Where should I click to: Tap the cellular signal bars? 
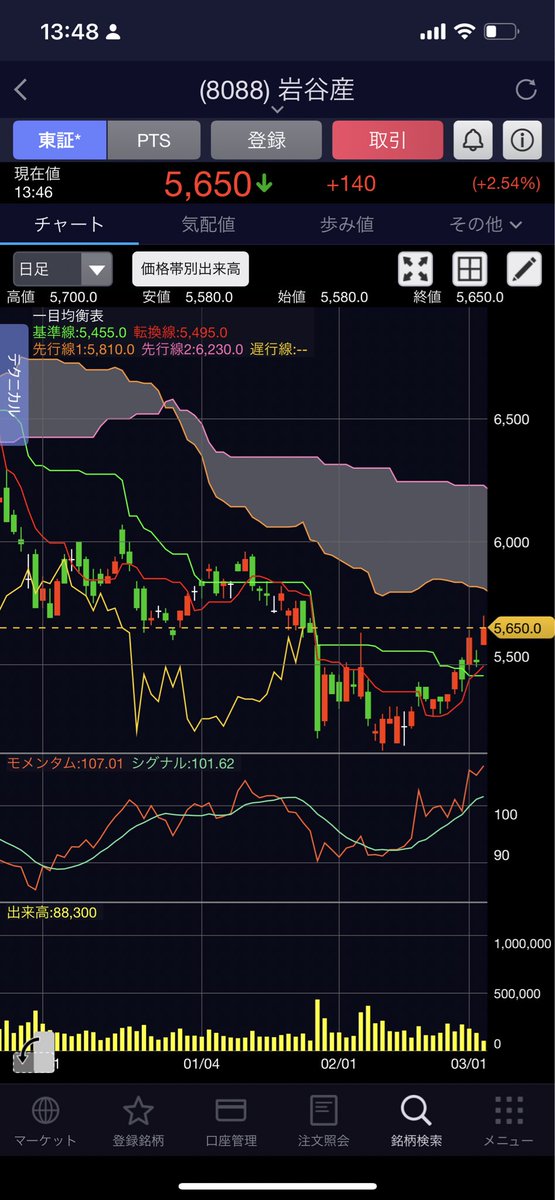tap(432, 32)
